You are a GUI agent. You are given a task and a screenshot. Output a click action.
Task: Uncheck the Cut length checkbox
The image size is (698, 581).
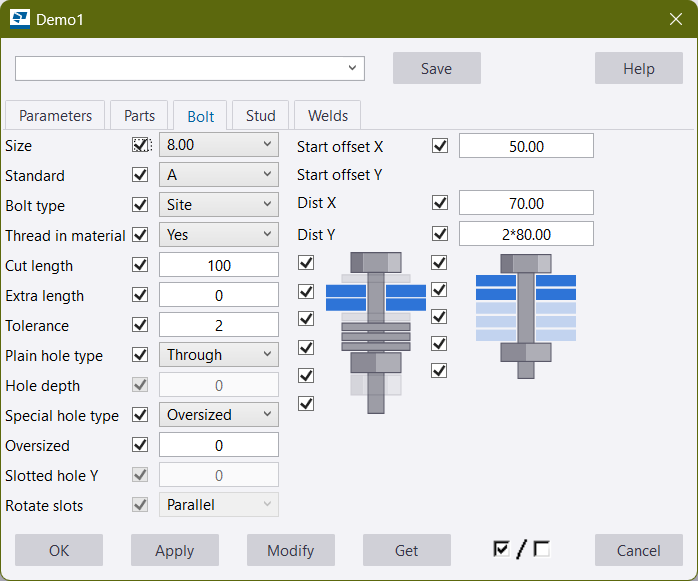(x=140, y=265)
